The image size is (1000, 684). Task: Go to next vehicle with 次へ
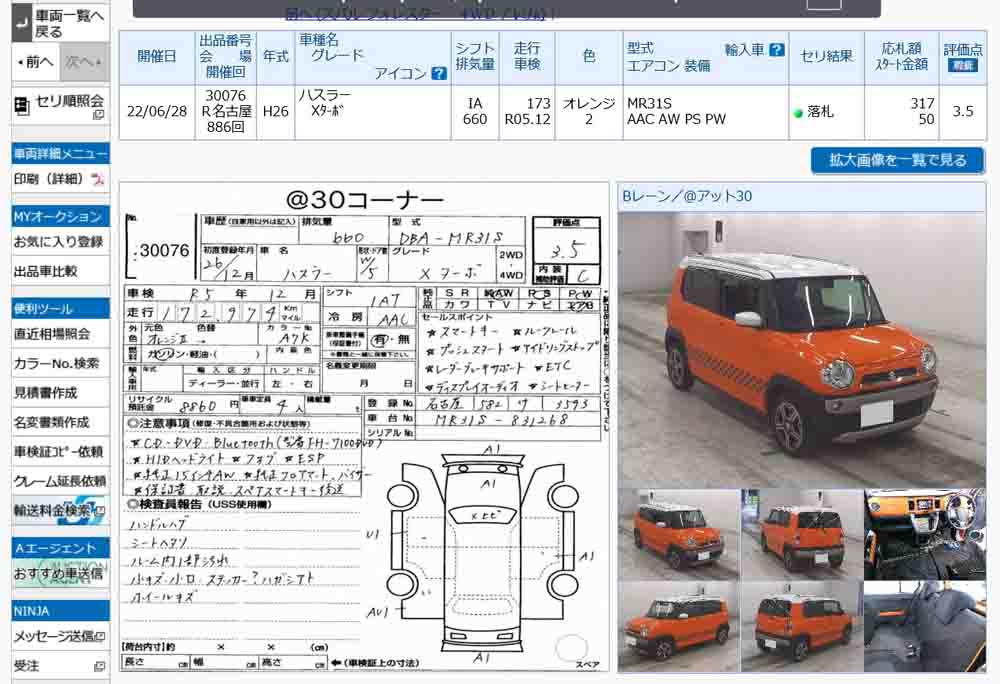[x=84, y=62]
